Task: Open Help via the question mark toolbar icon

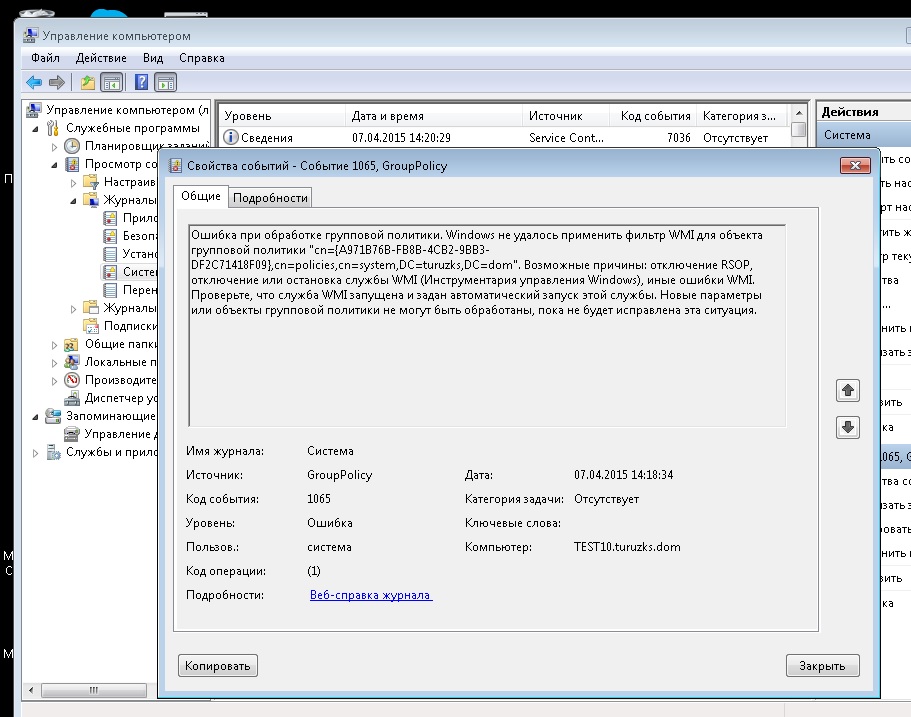Action: click(x=141, y=83)
